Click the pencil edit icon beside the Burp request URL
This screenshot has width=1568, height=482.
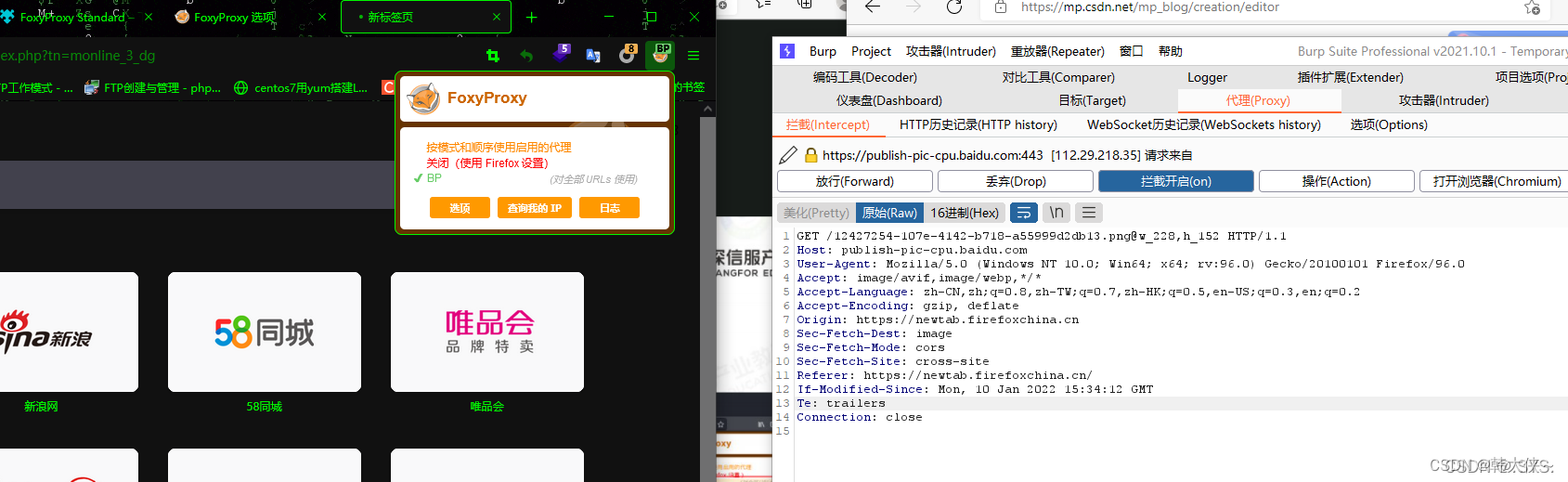pos(788,155)
